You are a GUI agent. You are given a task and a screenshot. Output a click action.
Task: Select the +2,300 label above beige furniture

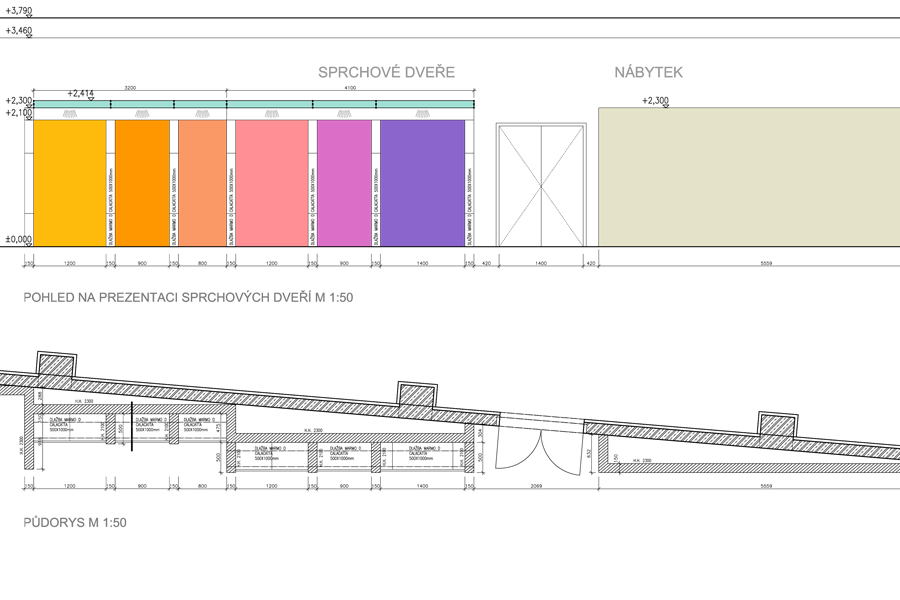coord(655,100)
